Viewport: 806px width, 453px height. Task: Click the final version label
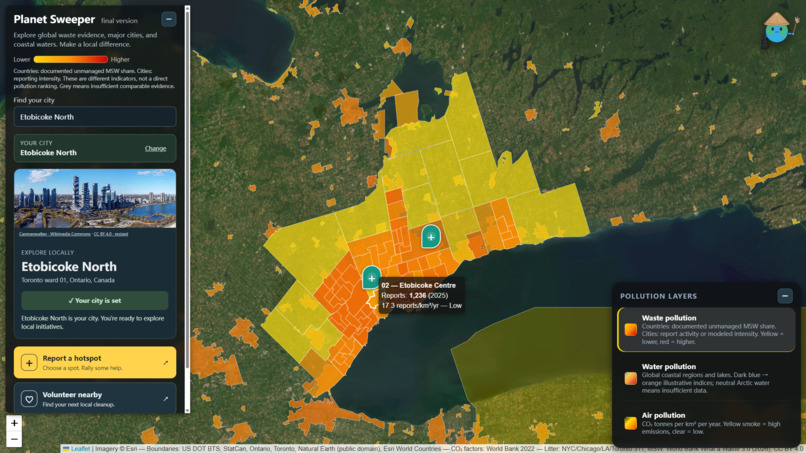[x=119, y=21]
